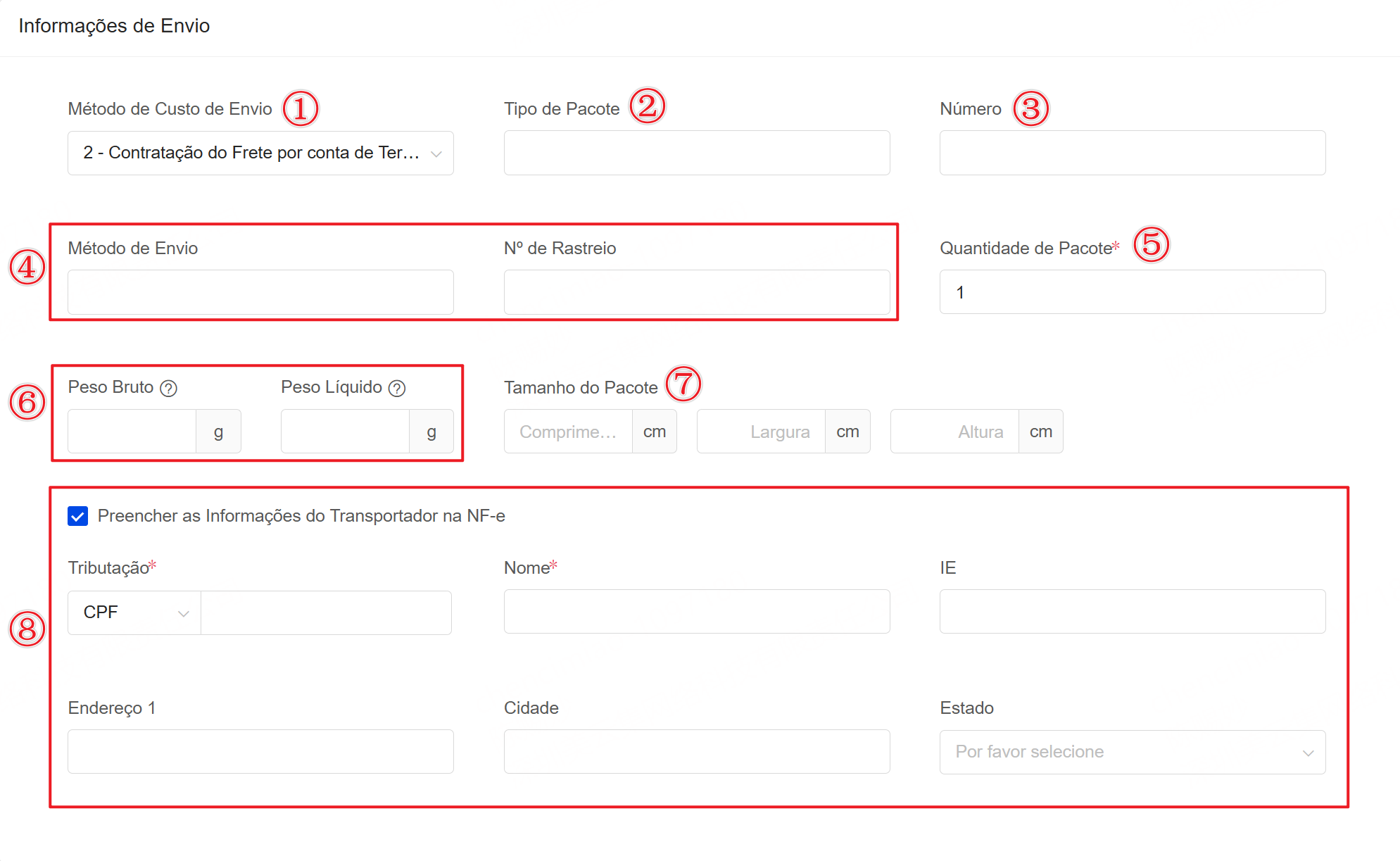Open the Estado selection dropdown
1400x861 pixels.
pyautogui.click(x=1132, y=752)
